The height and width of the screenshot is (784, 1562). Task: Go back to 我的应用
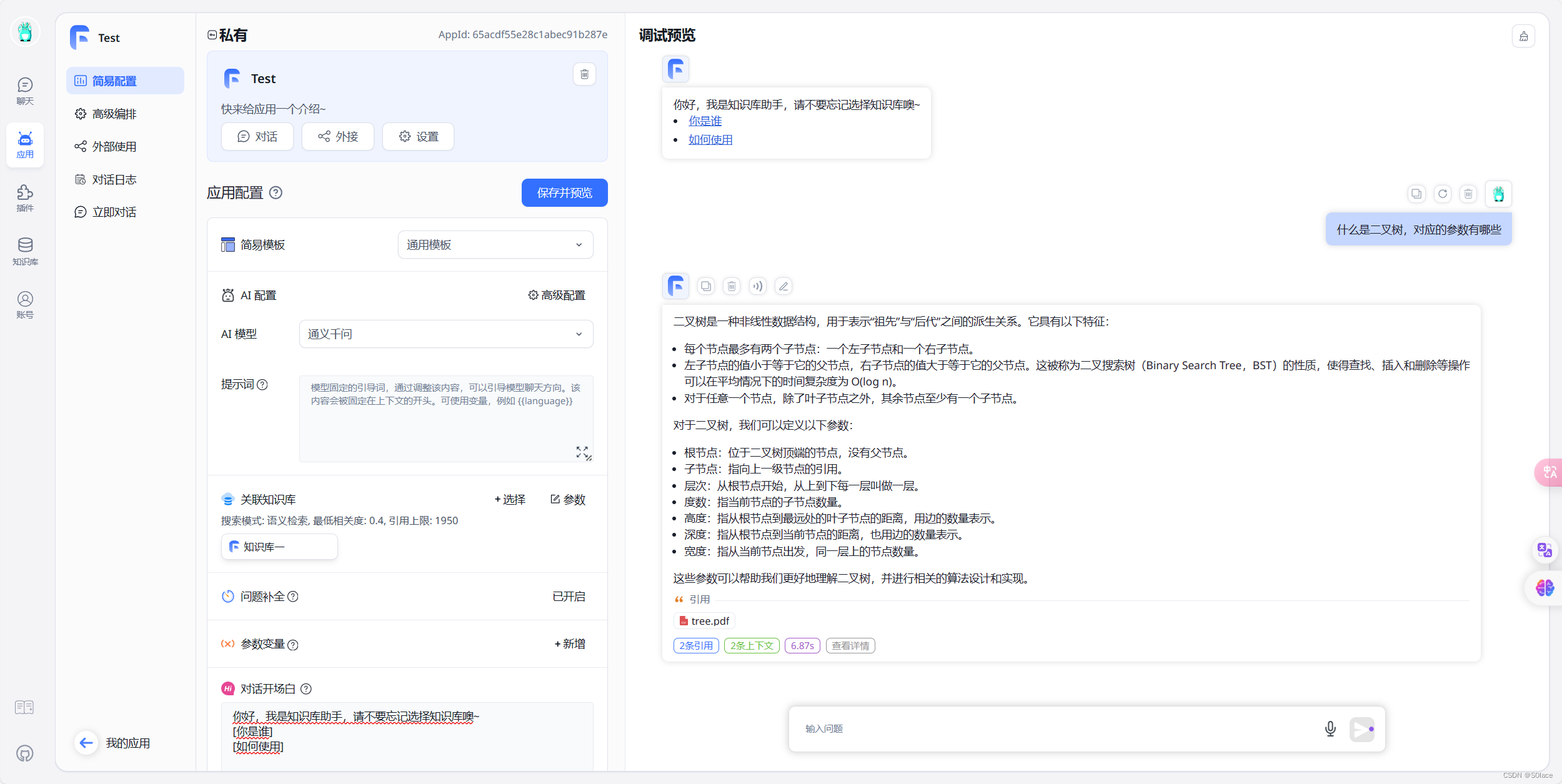[112, 743]
